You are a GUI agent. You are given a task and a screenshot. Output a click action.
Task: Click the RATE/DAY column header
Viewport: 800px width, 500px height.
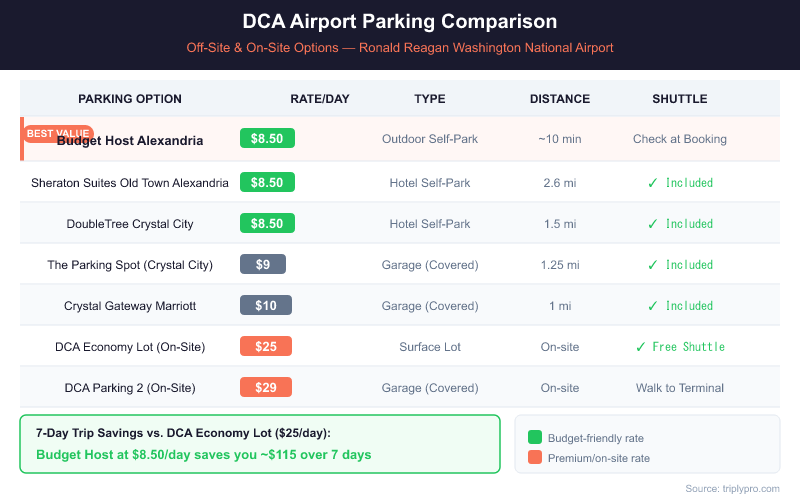[x=320, y=99]
